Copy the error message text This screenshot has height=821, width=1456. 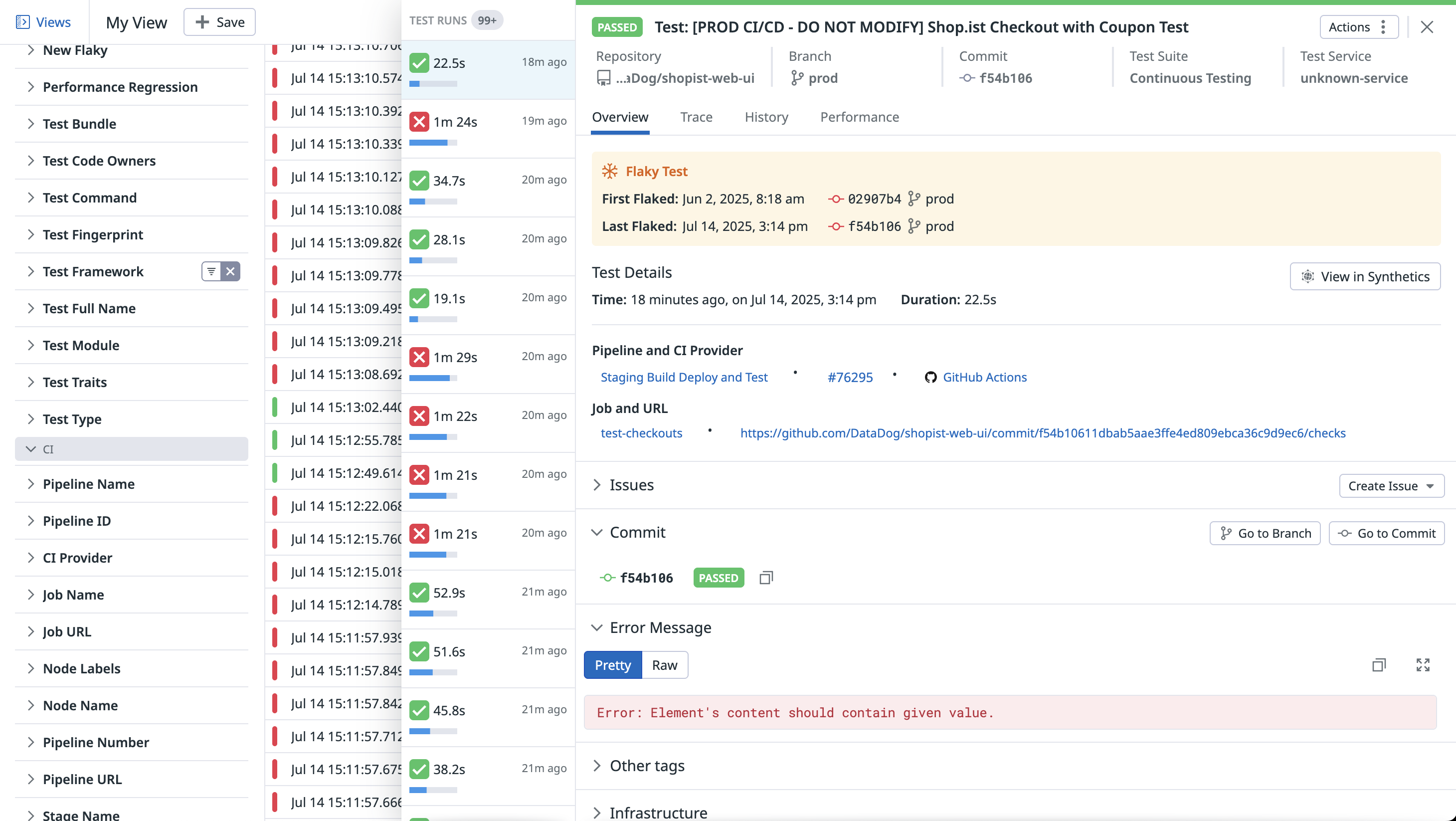click(1379, 665)
